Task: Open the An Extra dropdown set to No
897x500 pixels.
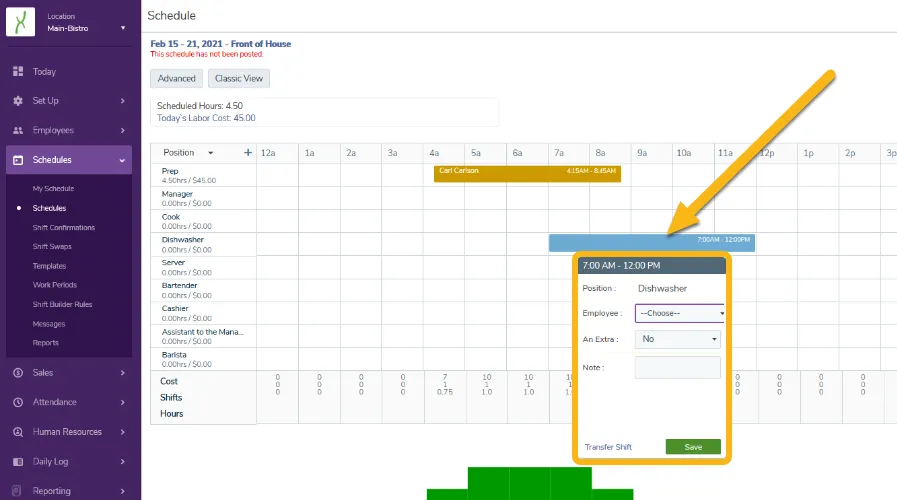Action: 678,339
